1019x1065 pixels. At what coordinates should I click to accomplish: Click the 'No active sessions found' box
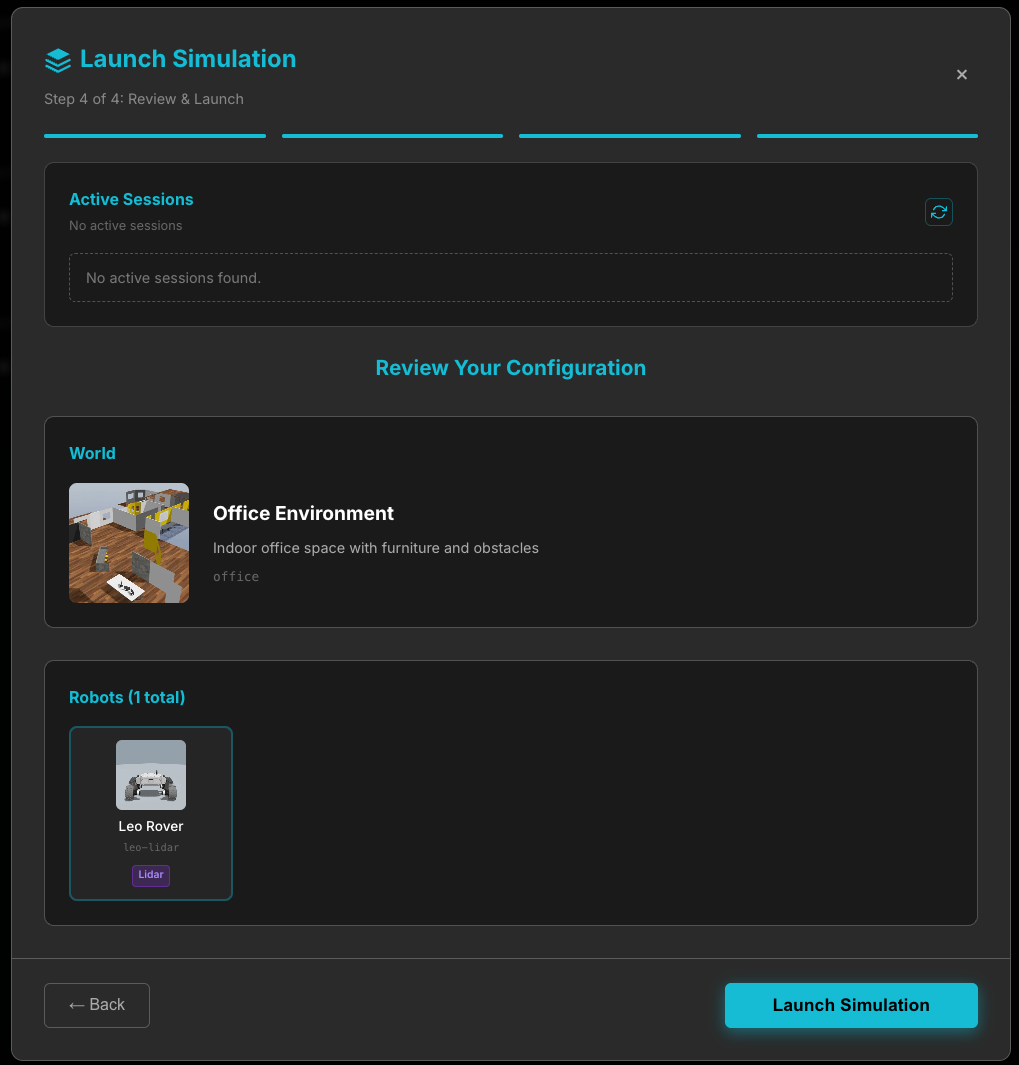pyautogui.click(x=510, y=277)
